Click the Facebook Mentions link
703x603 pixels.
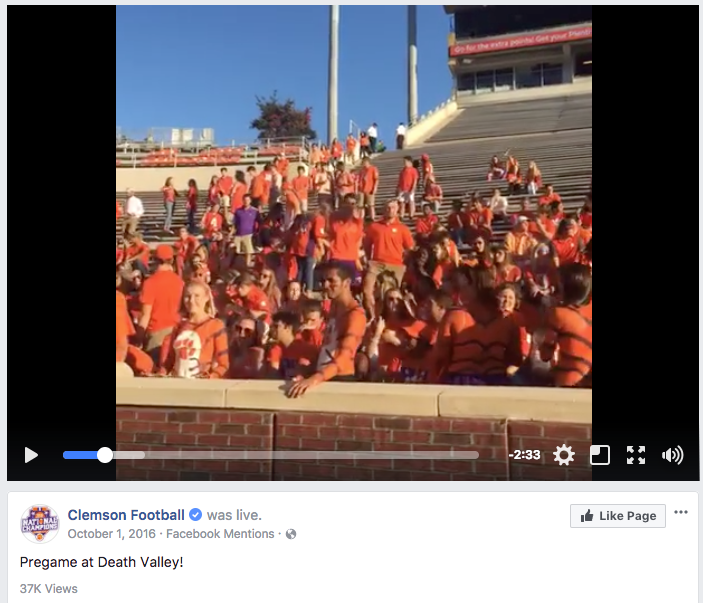220,534
